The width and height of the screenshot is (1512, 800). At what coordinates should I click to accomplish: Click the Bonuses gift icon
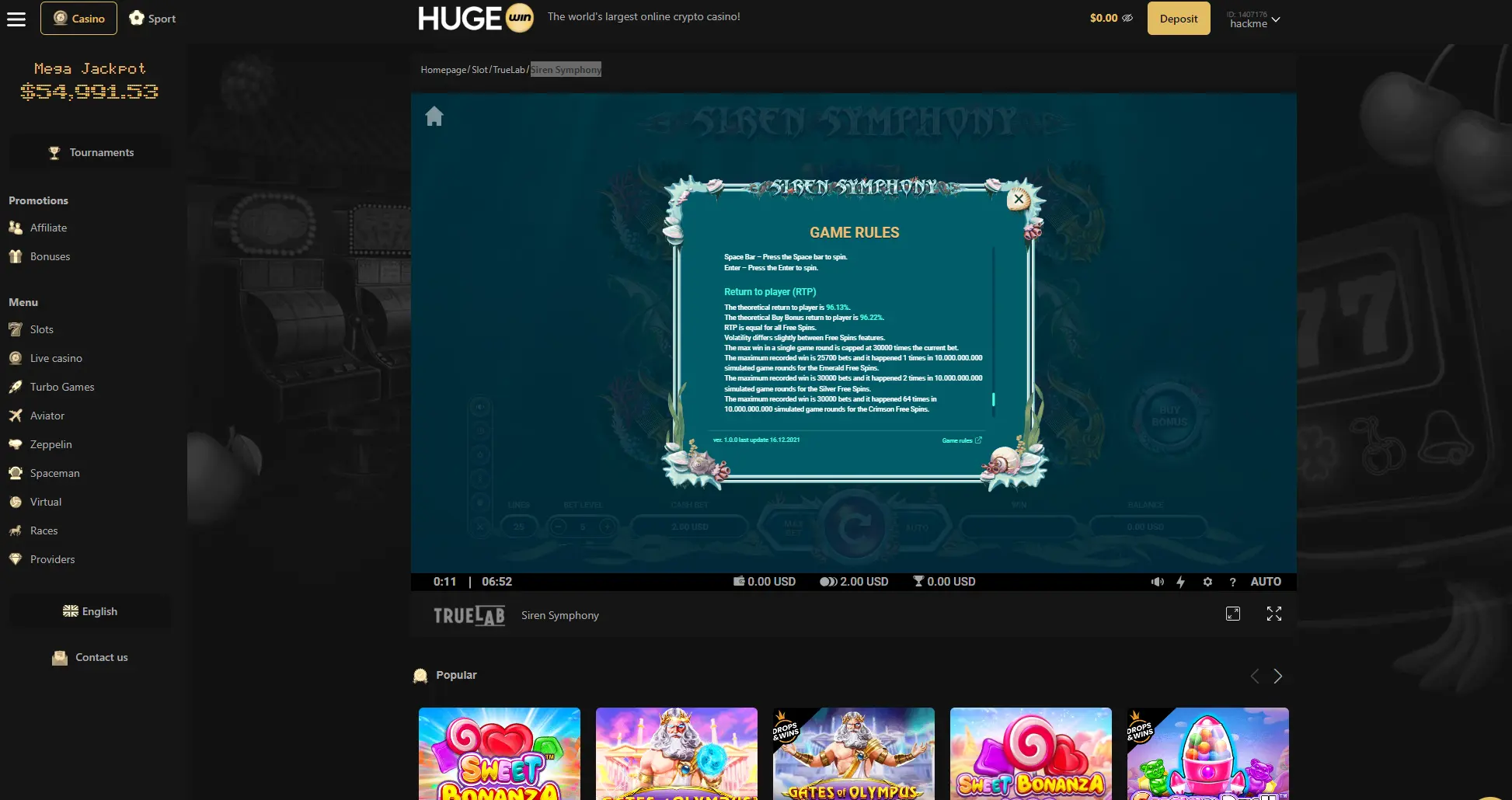pos(16,256)
